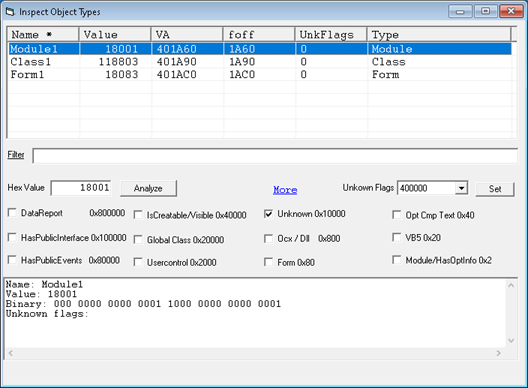Sort by the Type column header

click(439, 34)
